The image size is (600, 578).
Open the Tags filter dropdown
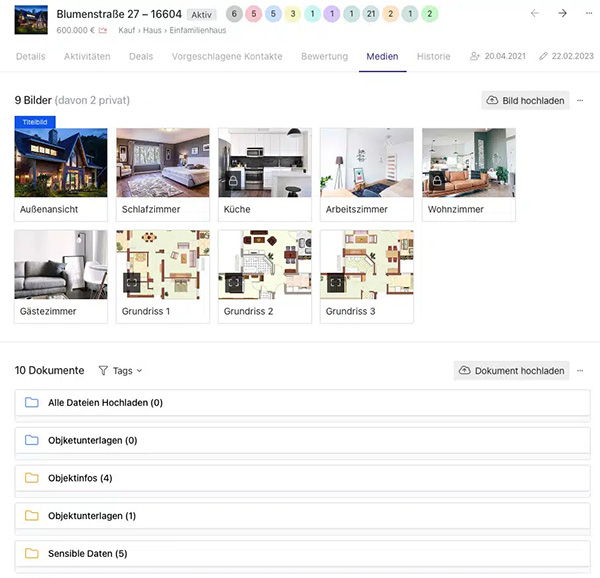pos(120,371)
